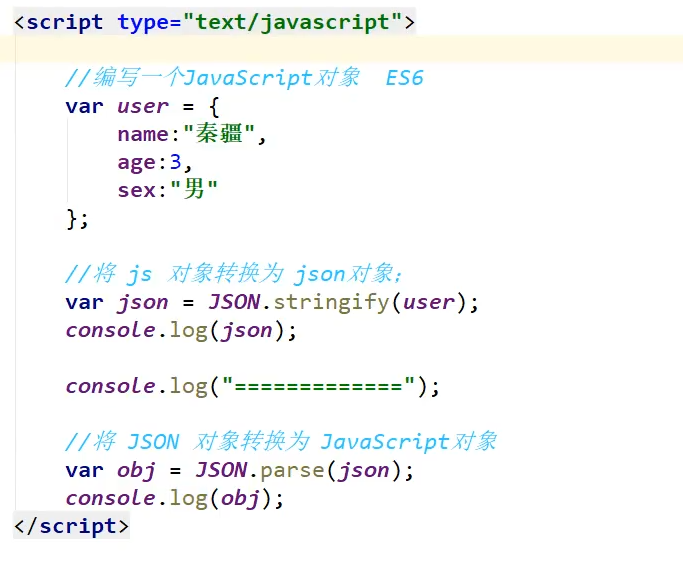The height and width of the screenshot is (579, 683).
Task: Click the highlighted empty line below script tag
Action: [x=342, y=49]
